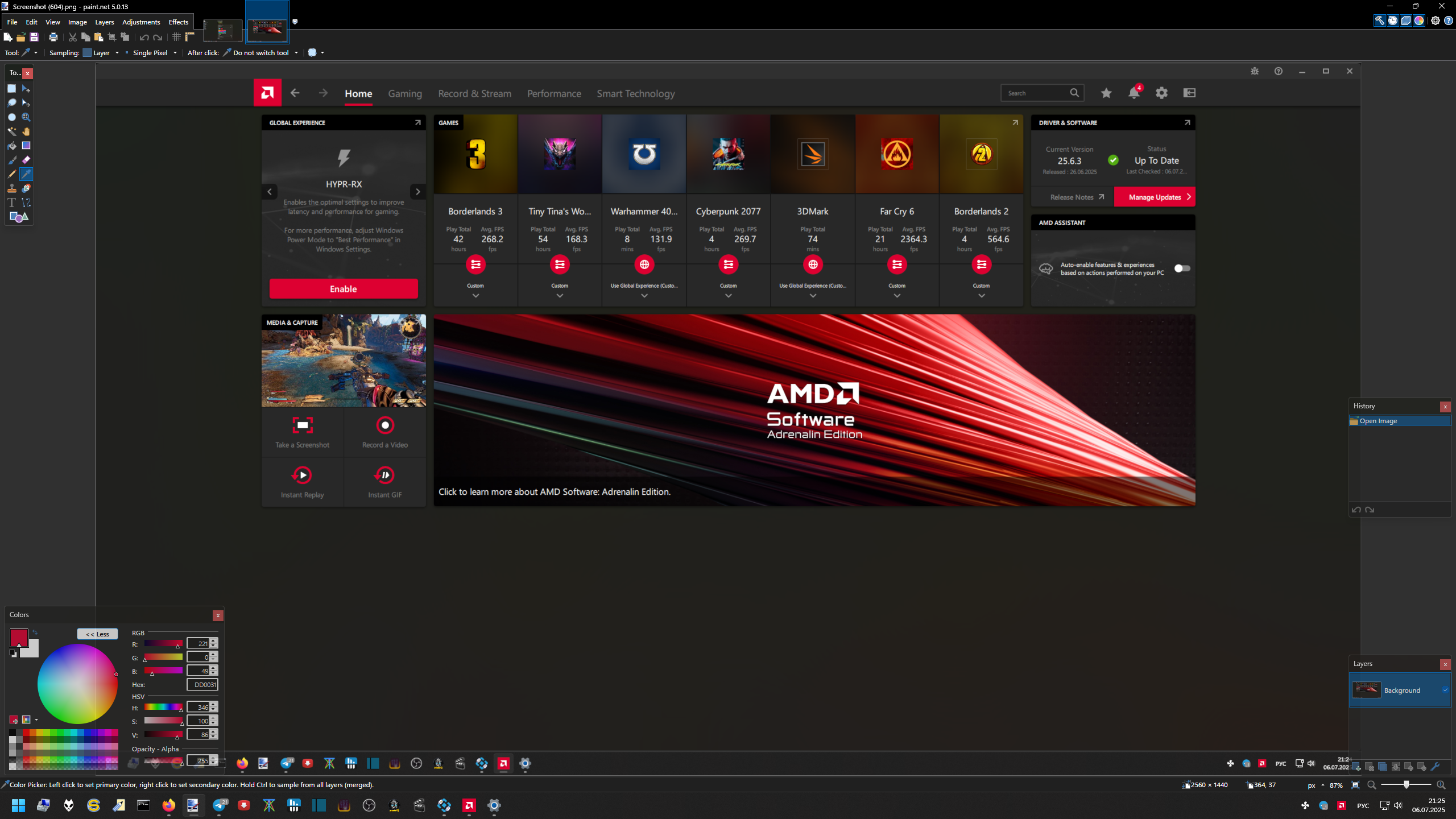
Task: Open the Effects menu
Action: 178,22
